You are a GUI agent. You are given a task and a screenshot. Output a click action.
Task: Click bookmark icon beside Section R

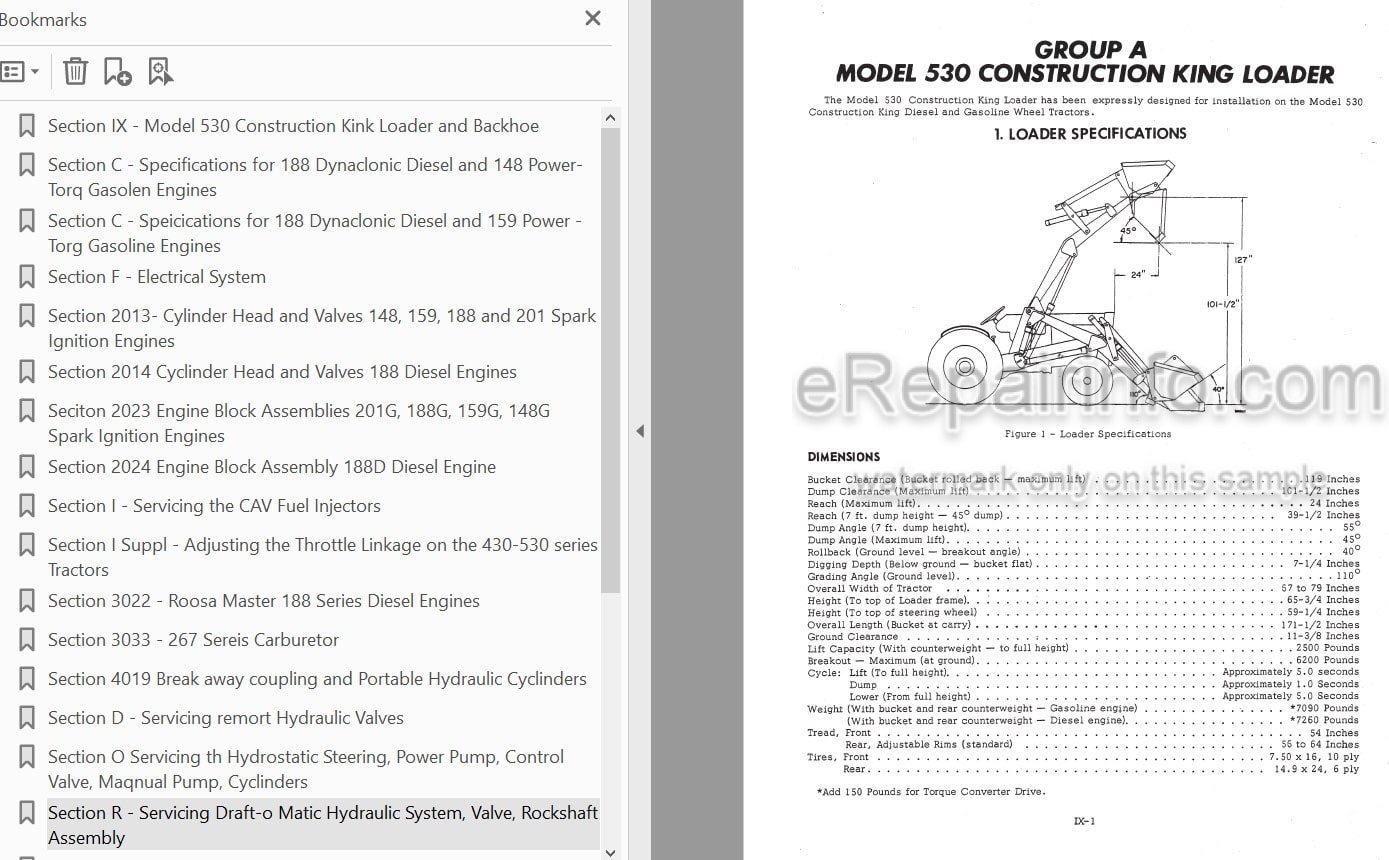click(x=27, y=813)
